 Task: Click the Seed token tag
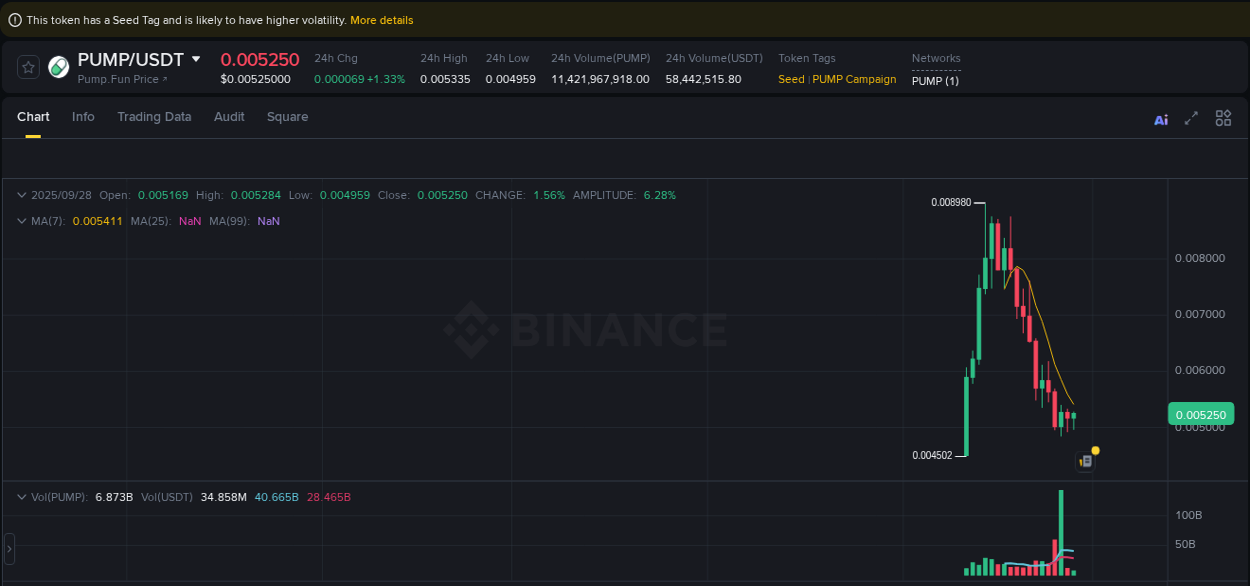coord(790,78)
